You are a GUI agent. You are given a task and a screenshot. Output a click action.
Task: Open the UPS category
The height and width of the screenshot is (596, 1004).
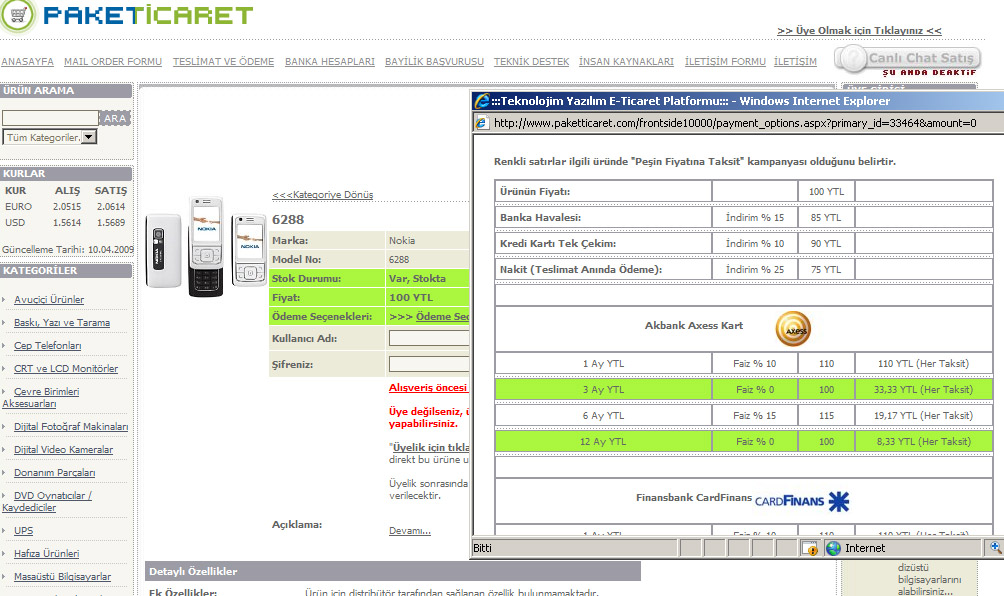[24, 530]
